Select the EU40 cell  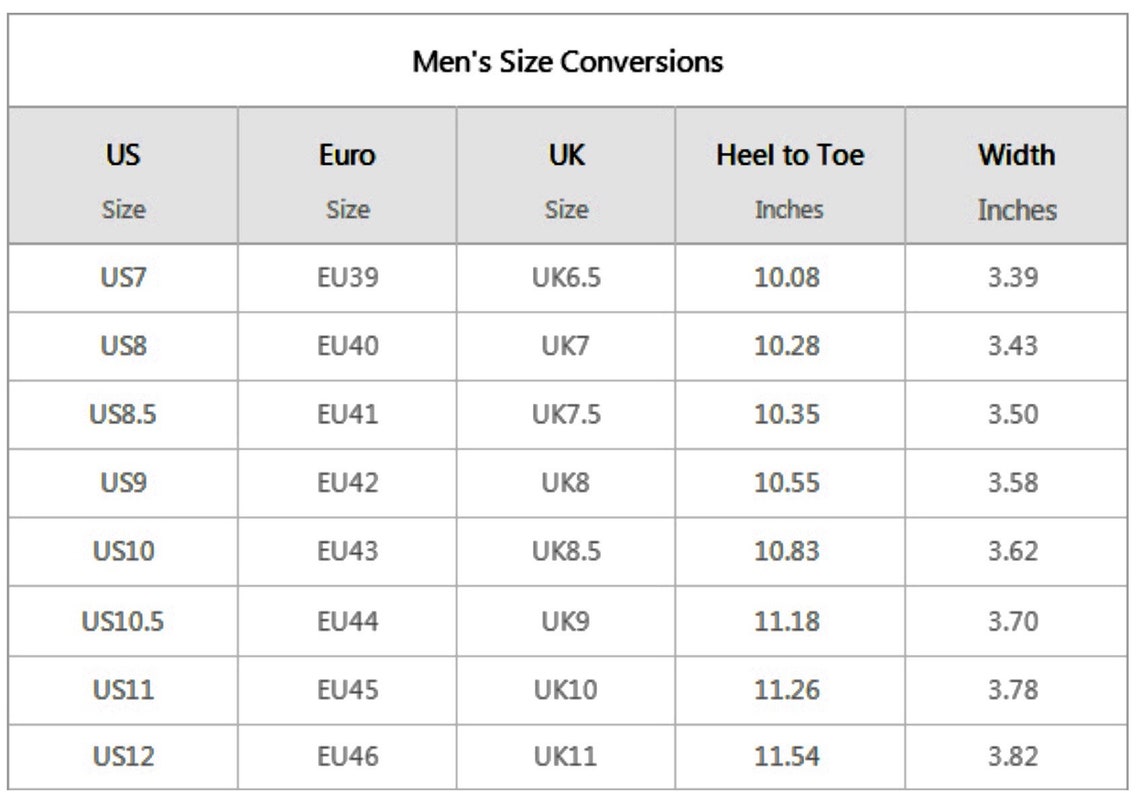[348, 346]
